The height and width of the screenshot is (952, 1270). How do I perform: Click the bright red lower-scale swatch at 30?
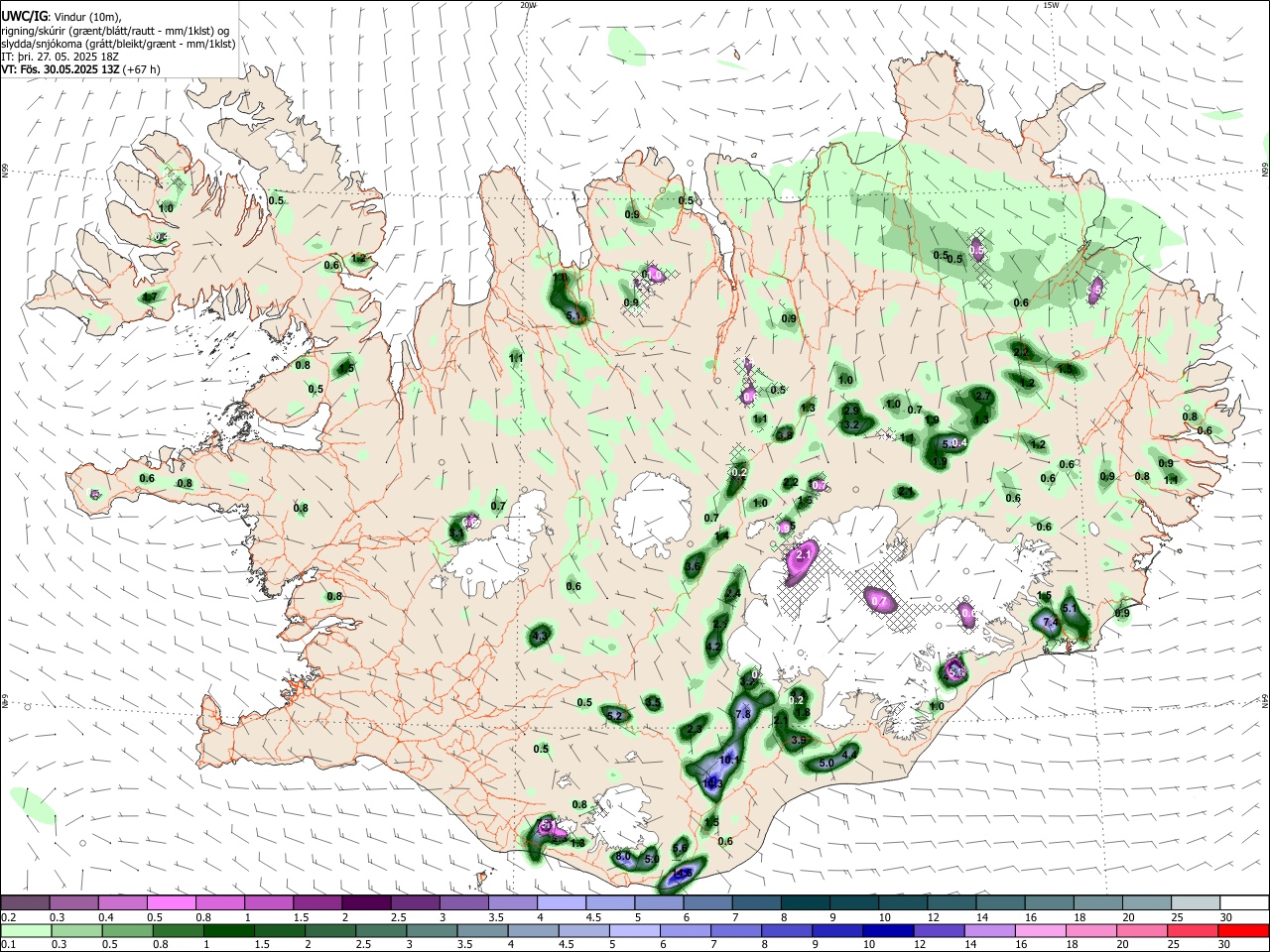[1244, 930]
